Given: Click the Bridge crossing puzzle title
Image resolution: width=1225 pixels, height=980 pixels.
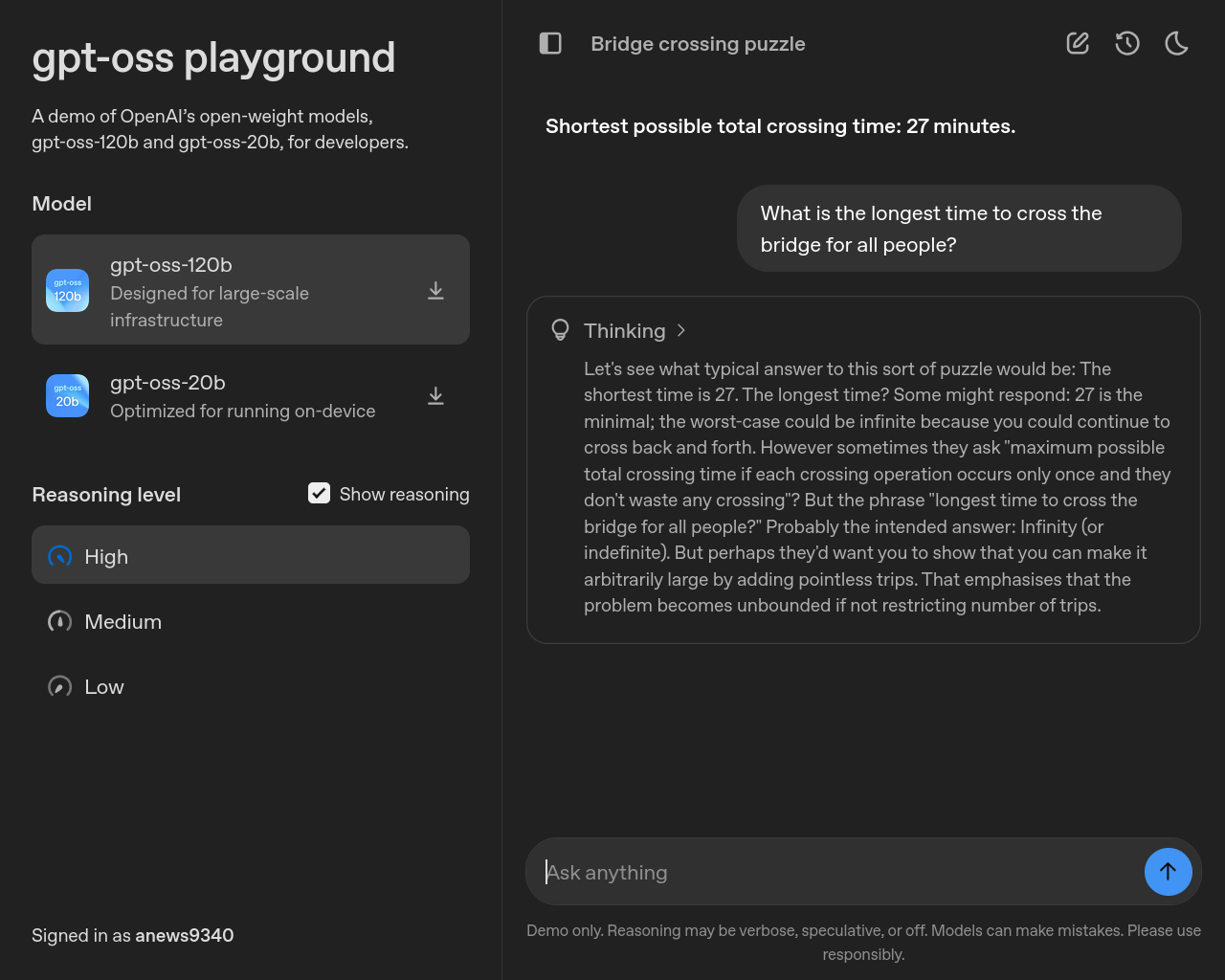Looking at the screenshot, I should 698,44.
